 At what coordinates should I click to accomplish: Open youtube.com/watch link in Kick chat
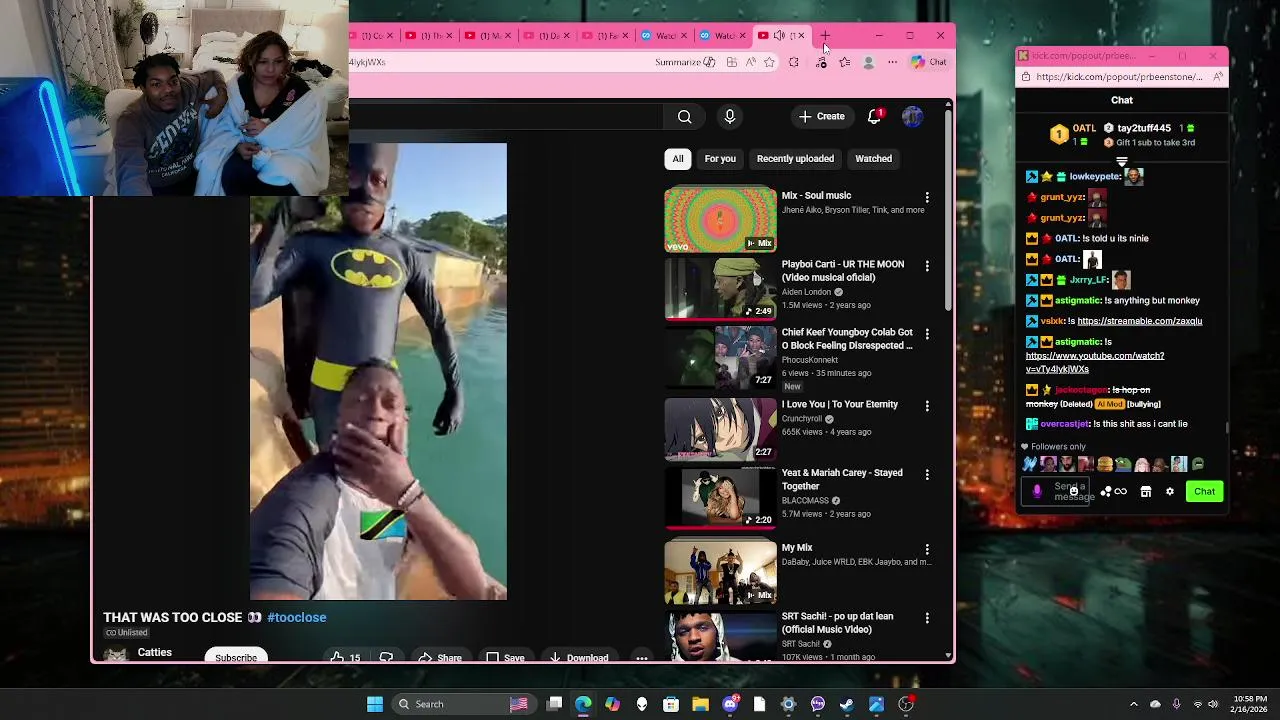(x=1095, y=362)
